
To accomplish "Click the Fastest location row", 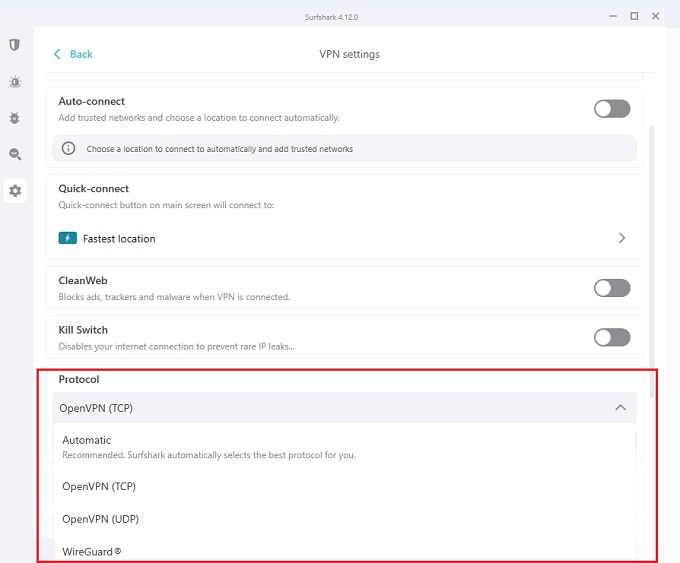I will 344,238.
